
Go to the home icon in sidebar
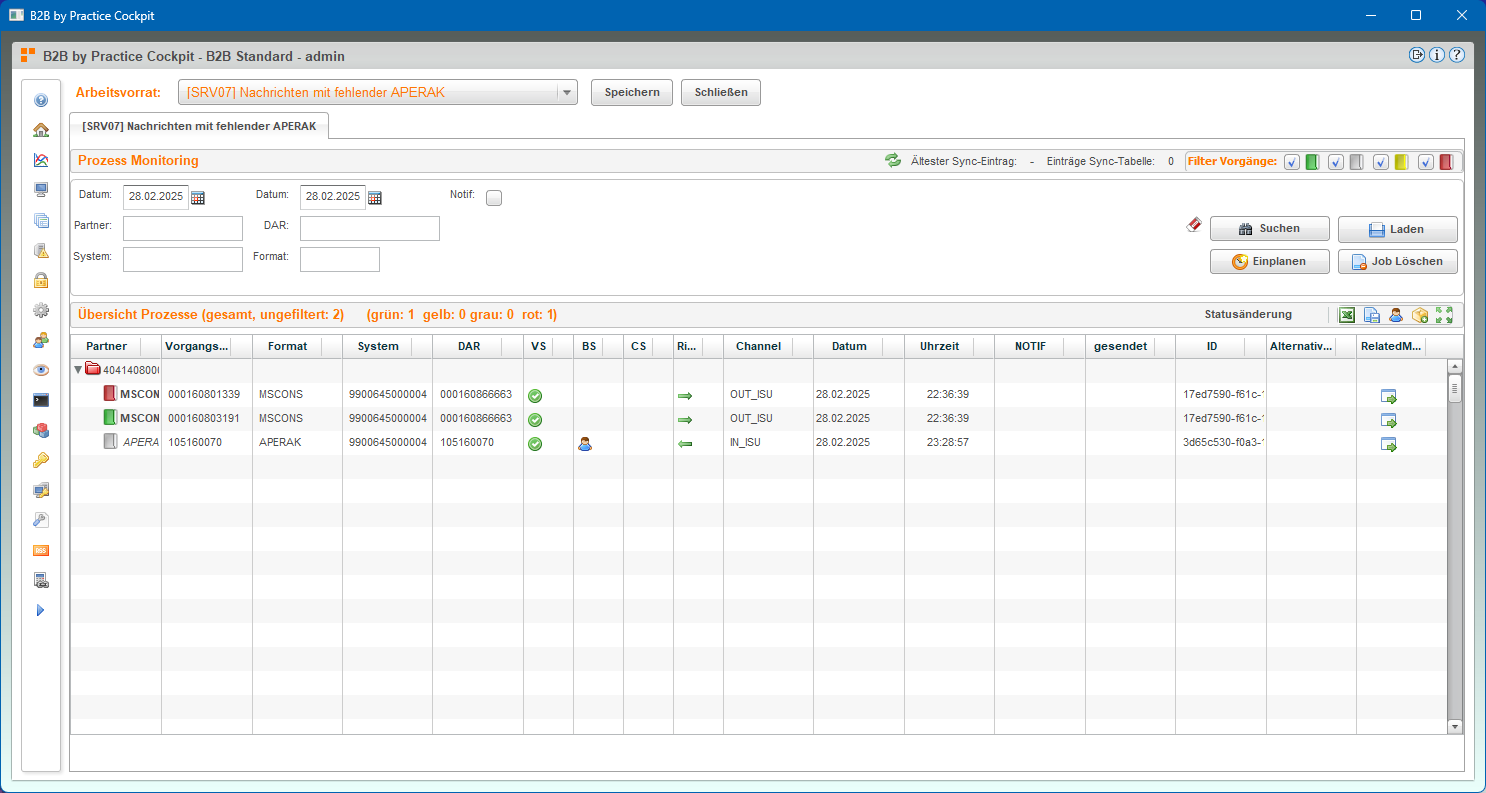click(x=41, y=130)
